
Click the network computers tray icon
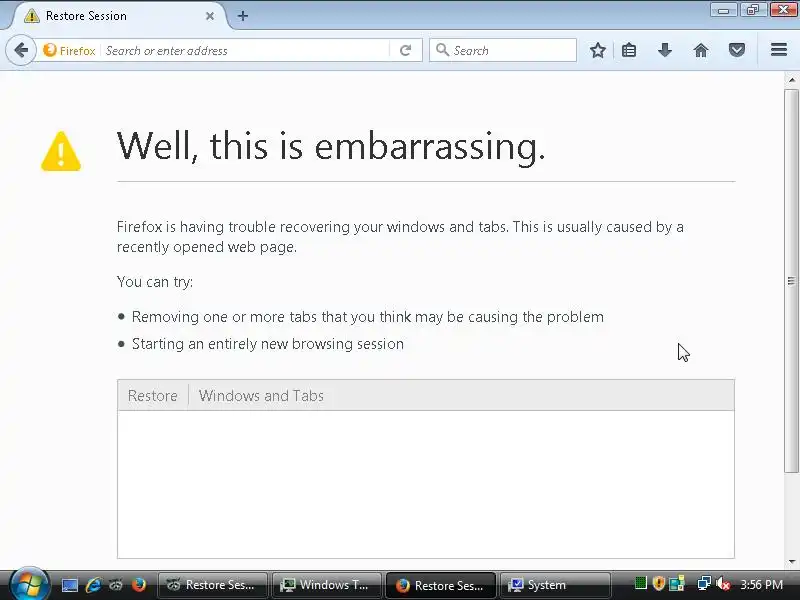(x=704, y=583)
